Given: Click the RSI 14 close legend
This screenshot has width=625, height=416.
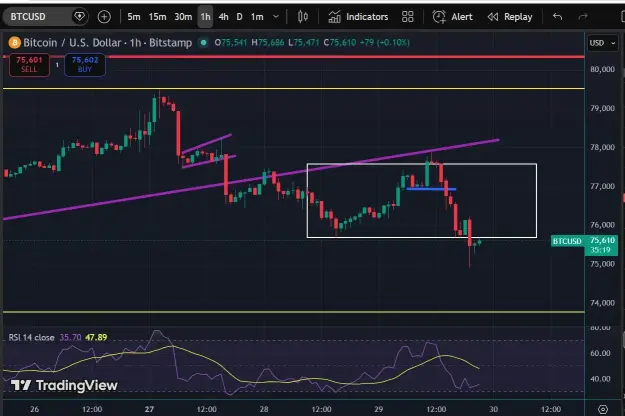Looking at the screenshot, I should click(31, 338).
